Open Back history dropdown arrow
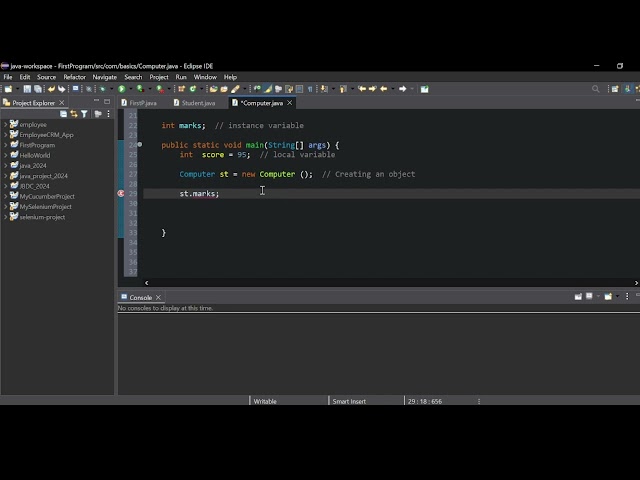 tap(393, 89)
